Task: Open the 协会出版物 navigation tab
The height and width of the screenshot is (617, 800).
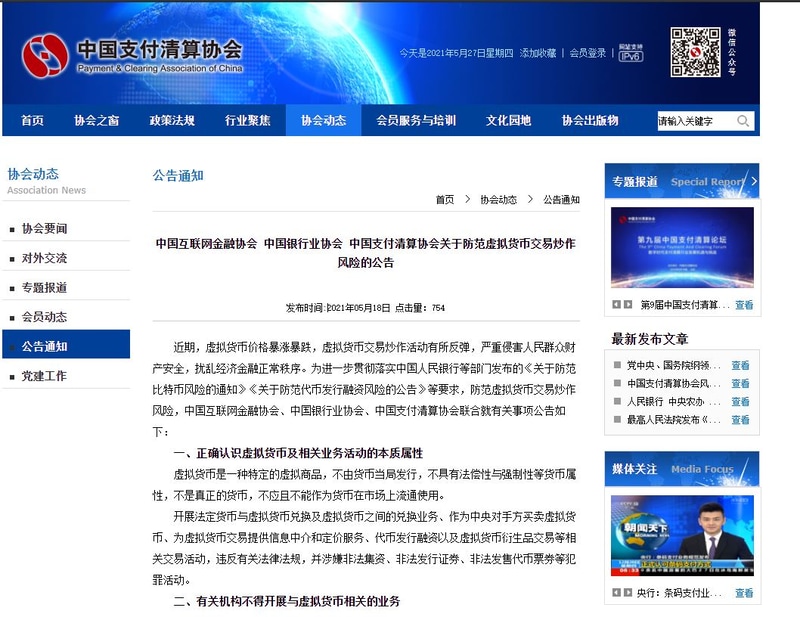Action: (x=590, y=120)
